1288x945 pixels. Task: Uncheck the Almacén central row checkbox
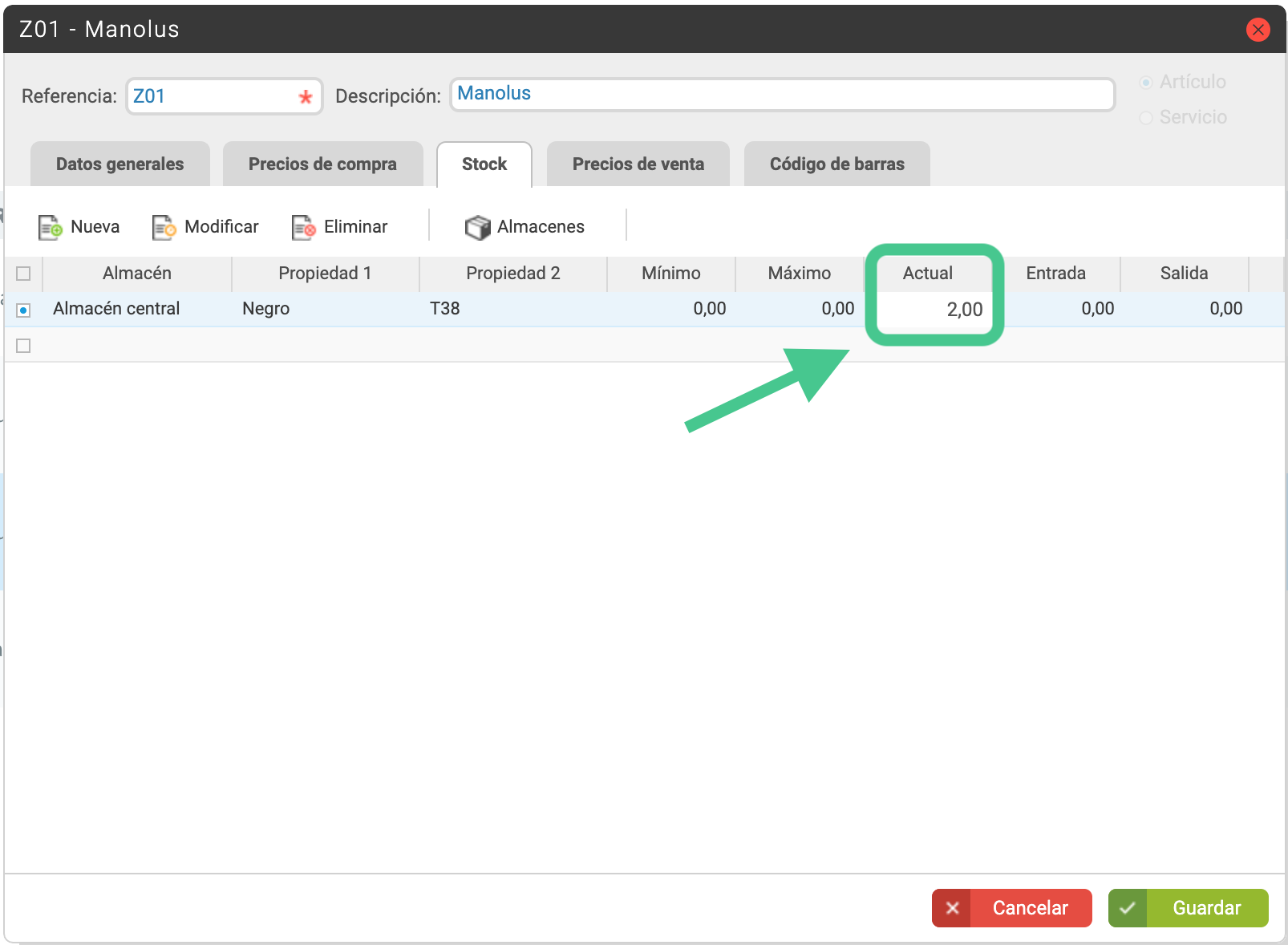(x=23, y=310)
